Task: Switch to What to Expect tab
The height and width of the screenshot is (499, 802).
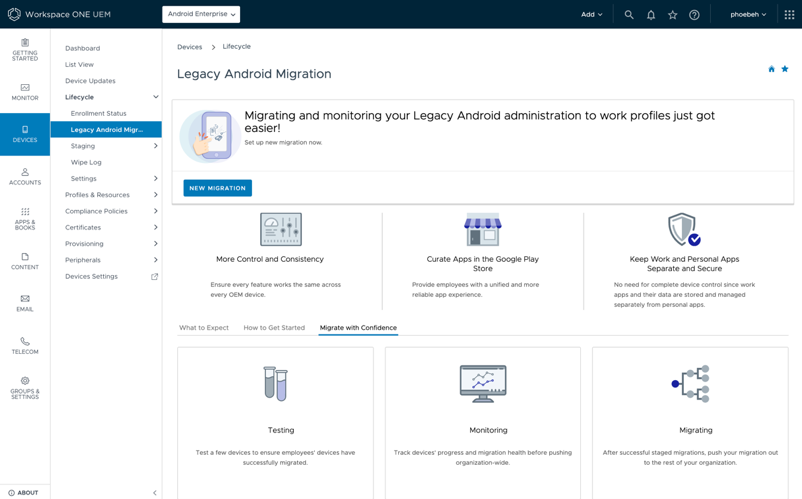Action: click(204, 328)
